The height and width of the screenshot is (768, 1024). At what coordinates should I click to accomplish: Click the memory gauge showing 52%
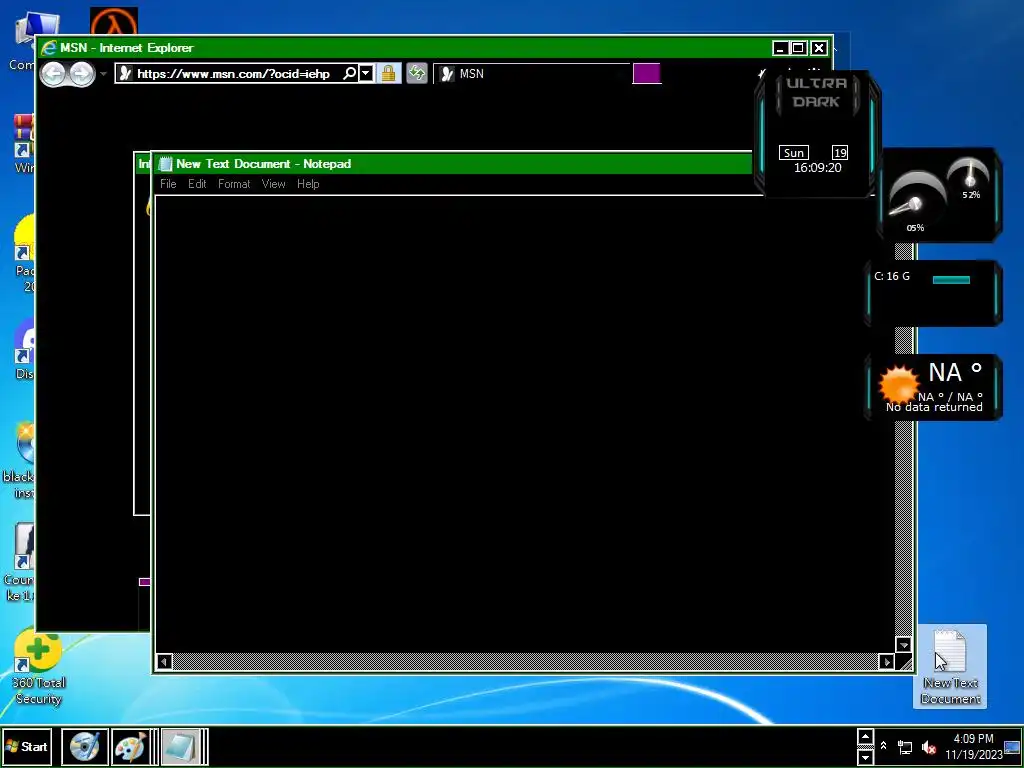coord(970,176)
